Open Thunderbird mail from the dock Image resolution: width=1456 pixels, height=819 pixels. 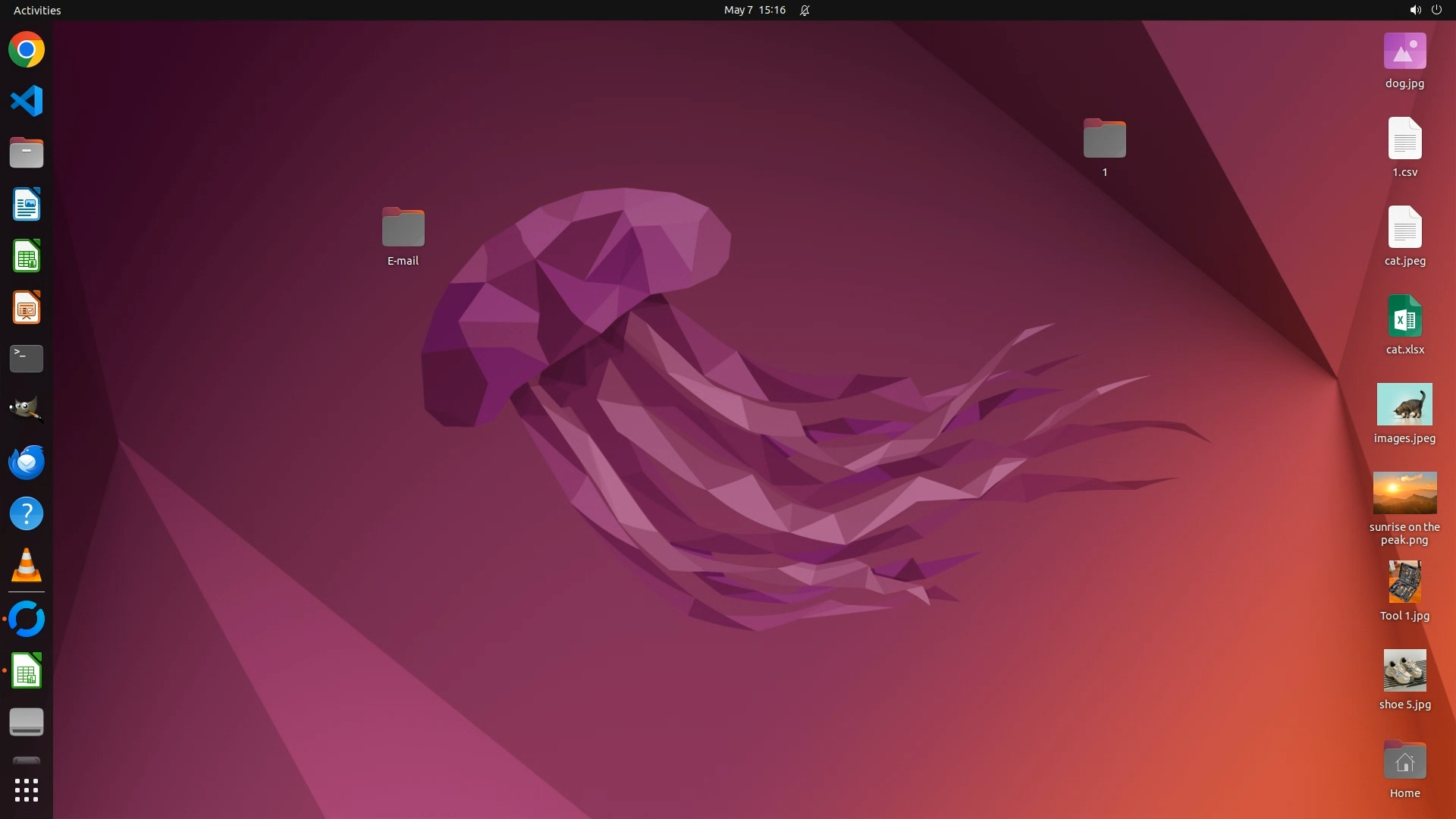pyautogui.click(x=27, y=462)
